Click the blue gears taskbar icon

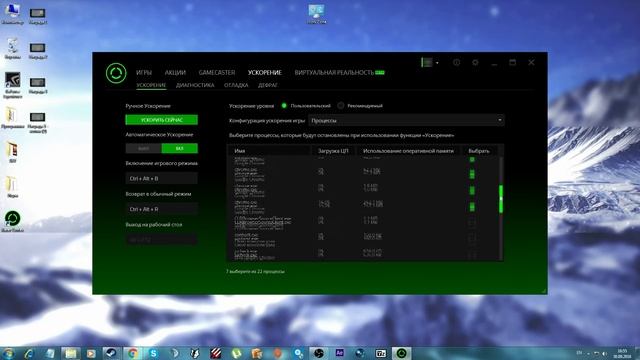tap(298, 353)
